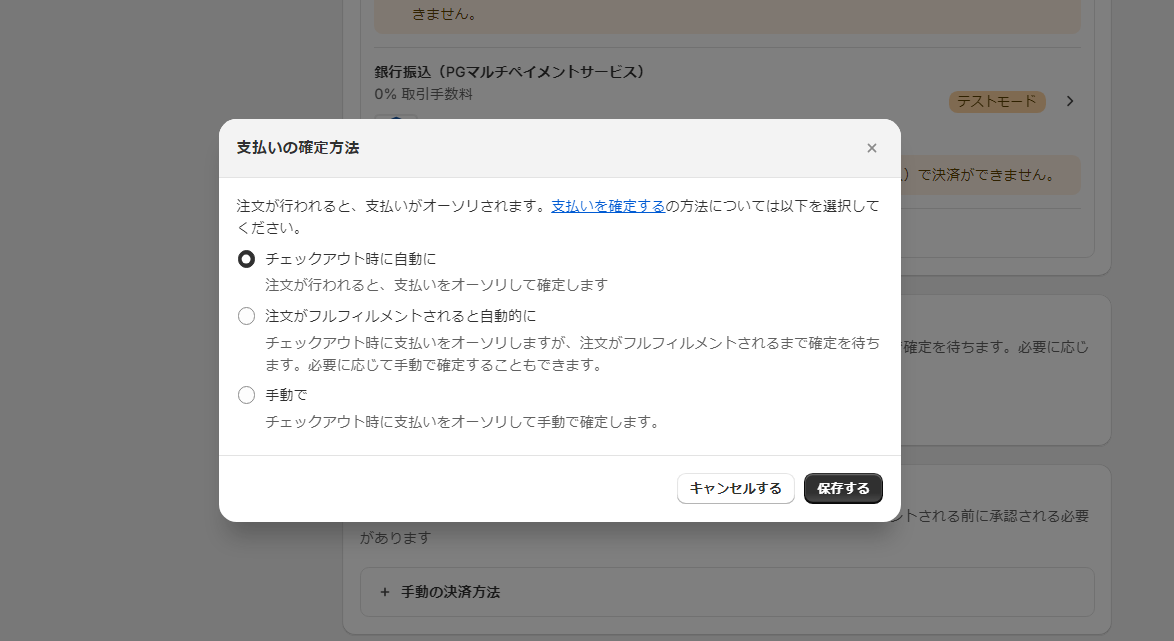Select the チェックアウト時に自動に radio button
The height and width of the screenshot is (641, 1174).
246,258
